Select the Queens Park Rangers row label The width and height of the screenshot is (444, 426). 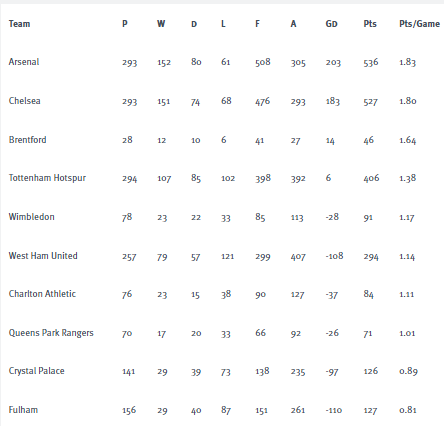51,333
